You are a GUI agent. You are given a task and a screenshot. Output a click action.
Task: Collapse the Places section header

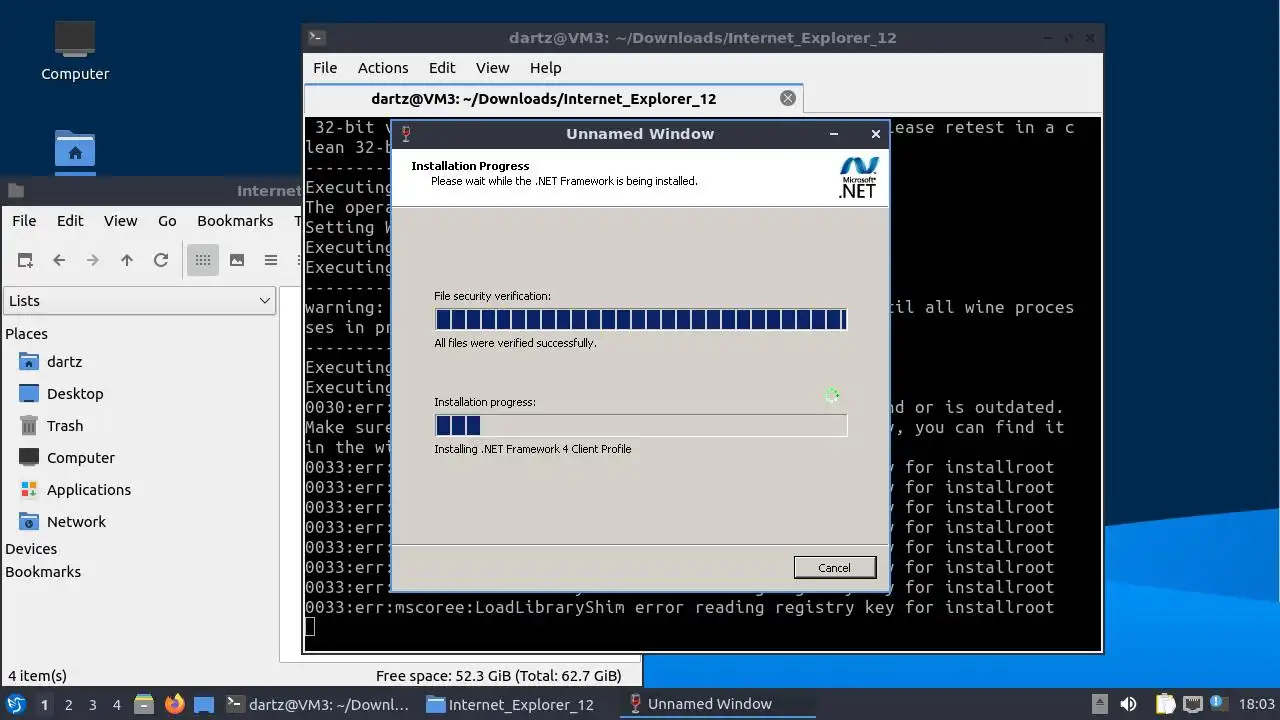pyautogui.click(x=27, y=334)
